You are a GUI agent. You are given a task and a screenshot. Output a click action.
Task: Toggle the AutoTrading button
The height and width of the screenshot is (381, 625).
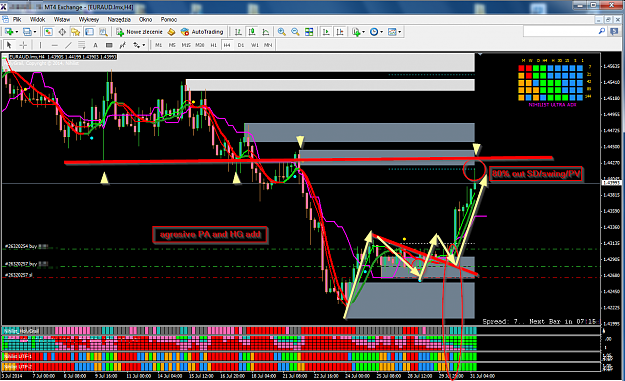click(202, 32)
